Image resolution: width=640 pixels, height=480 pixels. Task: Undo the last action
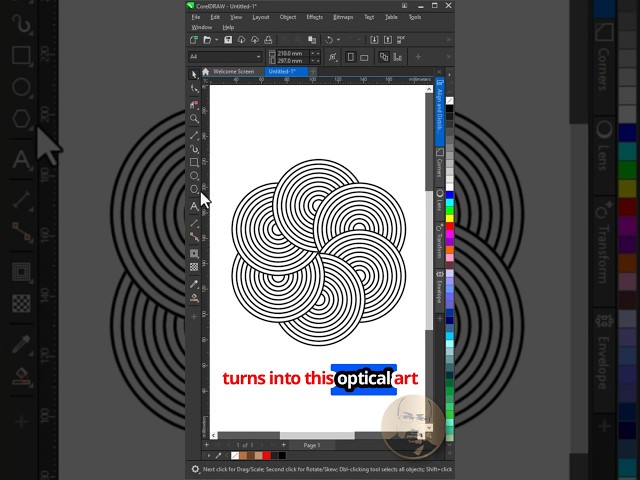coord(329,40)
